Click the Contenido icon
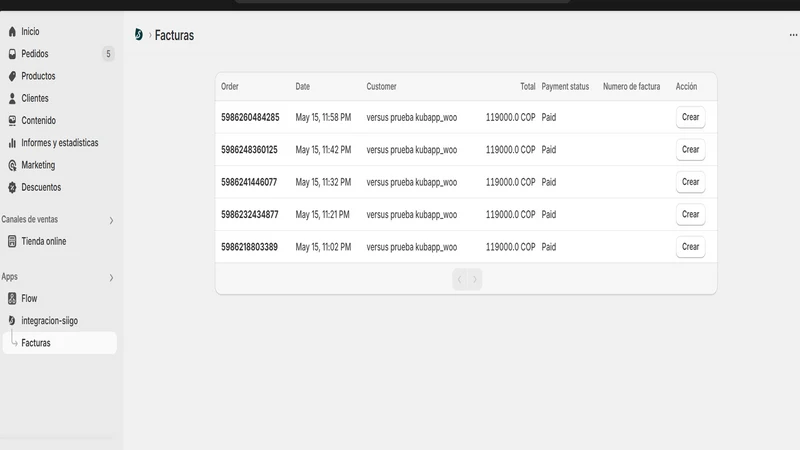The height and width of the screenshot is (450, 800). coord(12,120)
